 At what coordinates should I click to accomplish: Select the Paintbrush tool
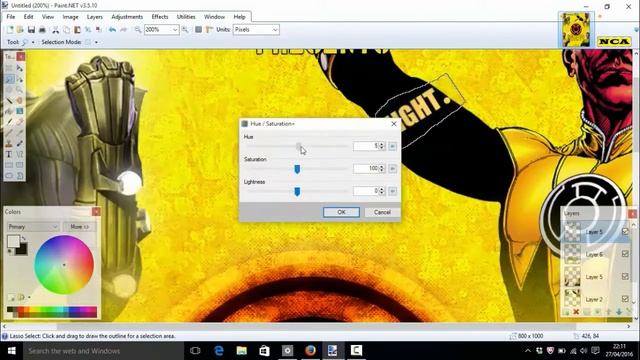[x=9, y=122]
